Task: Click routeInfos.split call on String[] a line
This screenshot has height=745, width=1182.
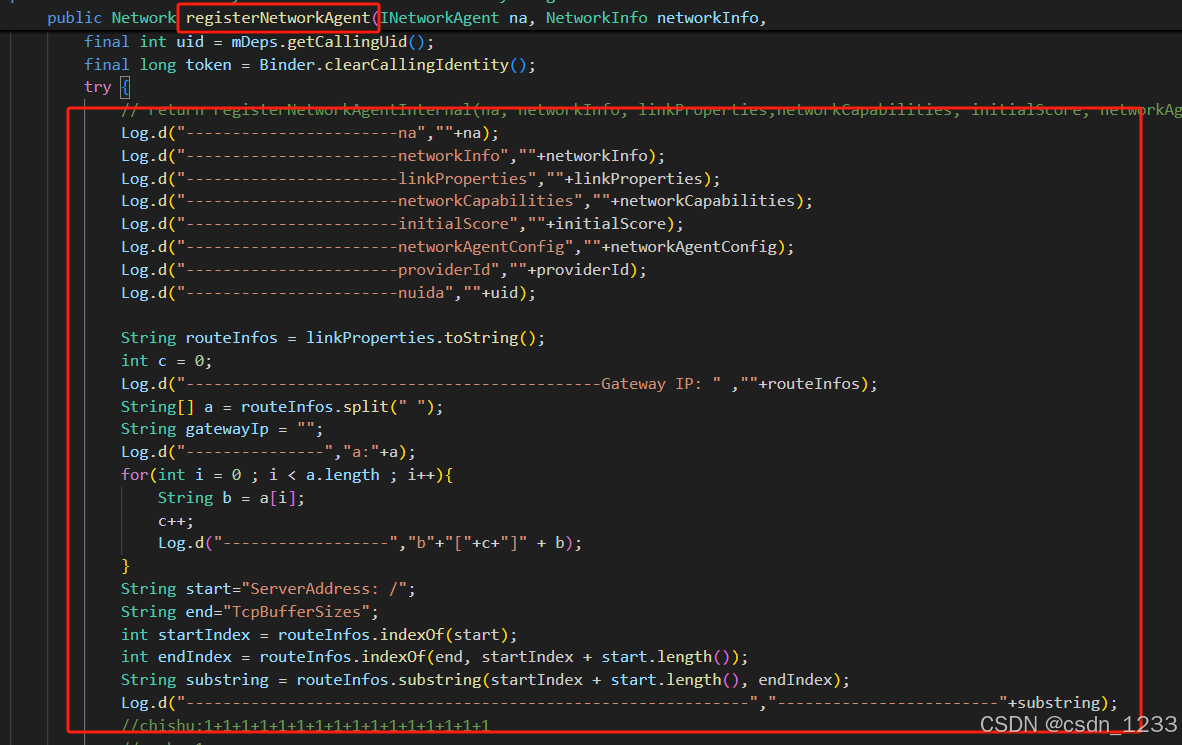Action: (337, 407)
